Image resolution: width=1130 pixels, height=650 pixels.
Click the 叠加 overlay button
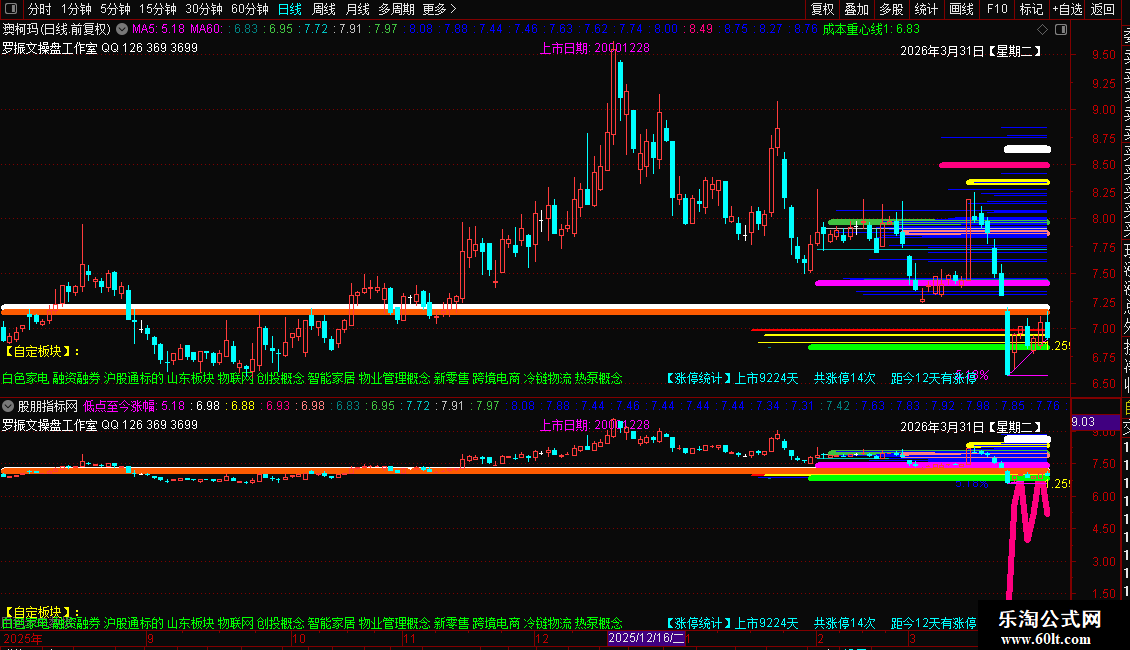857,9
